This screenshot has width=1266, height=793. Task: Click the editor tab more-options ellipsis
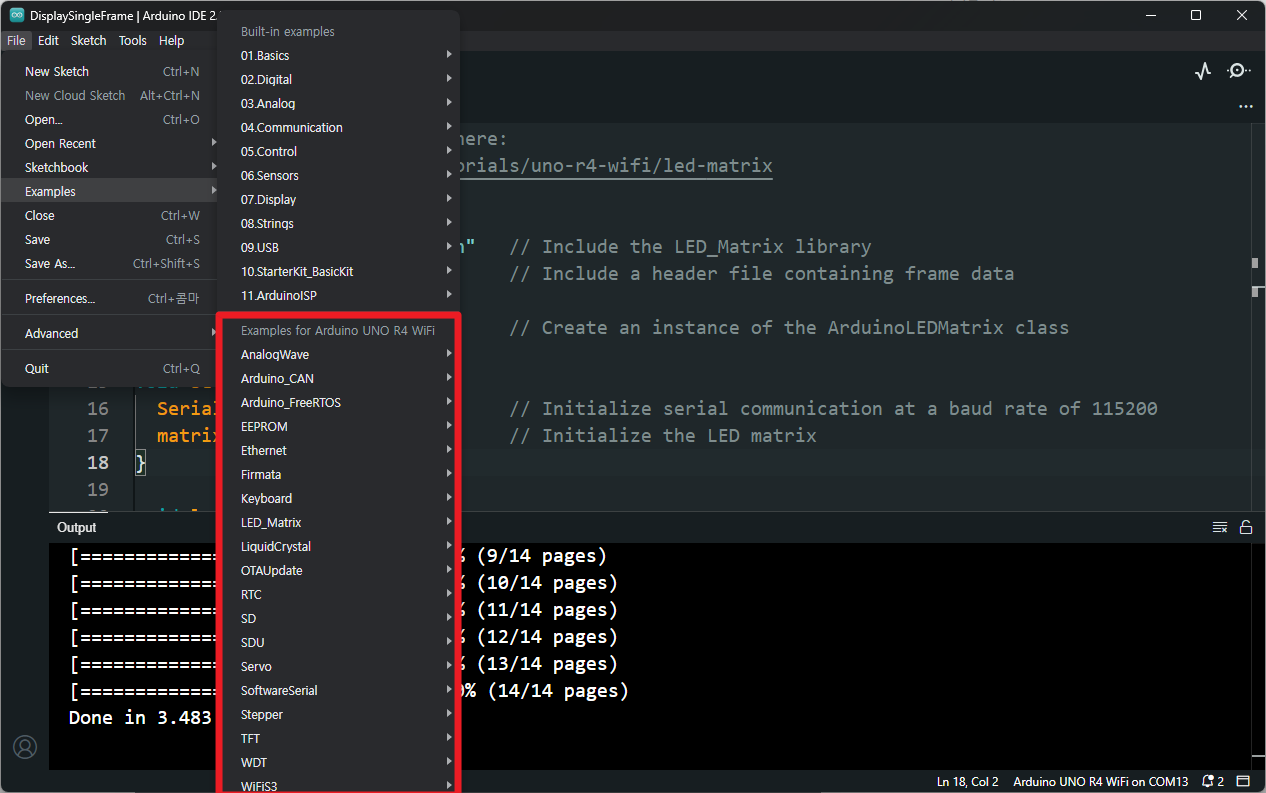pyautogui.click(x=1245, y=106)
